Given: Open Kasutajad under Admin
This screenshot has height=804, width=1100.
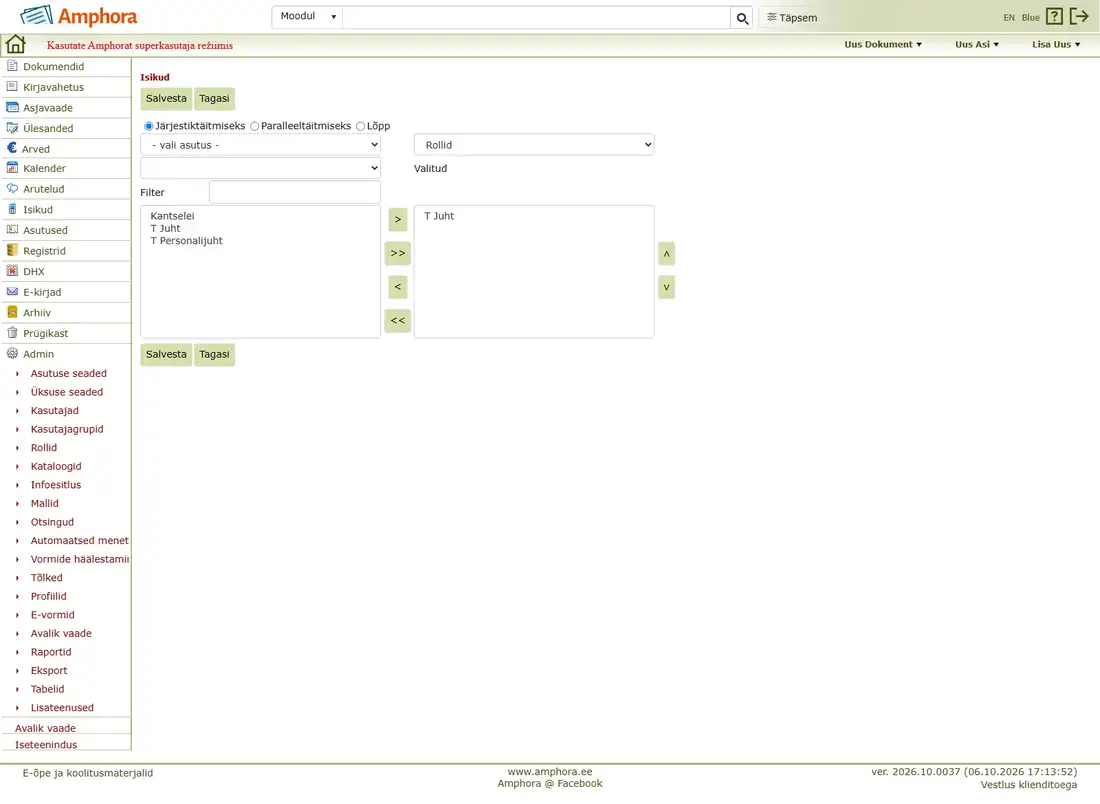Looking at the screenshot, I should coord(55,410).
